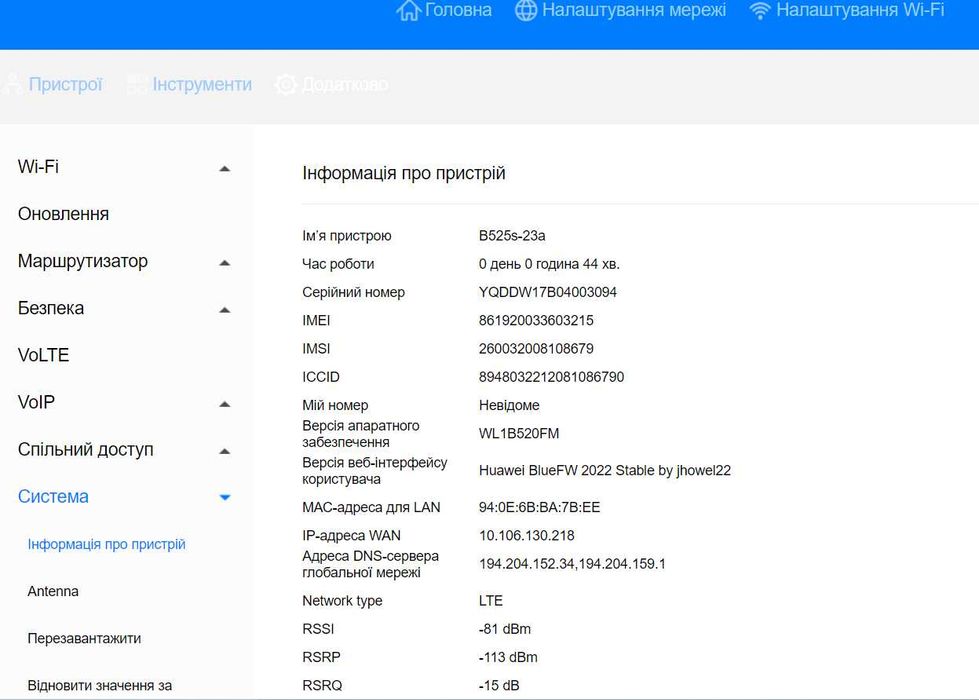
Task: Click the Wi-Fi signal icon in header
Action: tap(760, 11)
